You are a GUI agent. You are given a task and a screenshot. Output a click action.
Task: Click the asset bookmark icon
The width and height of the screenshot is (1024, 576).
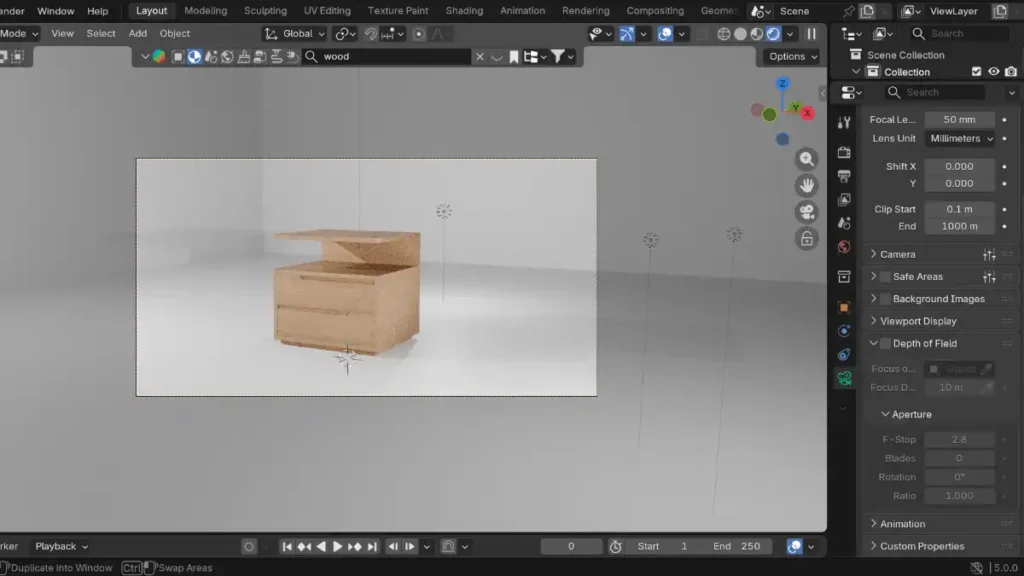click(514, 57)
